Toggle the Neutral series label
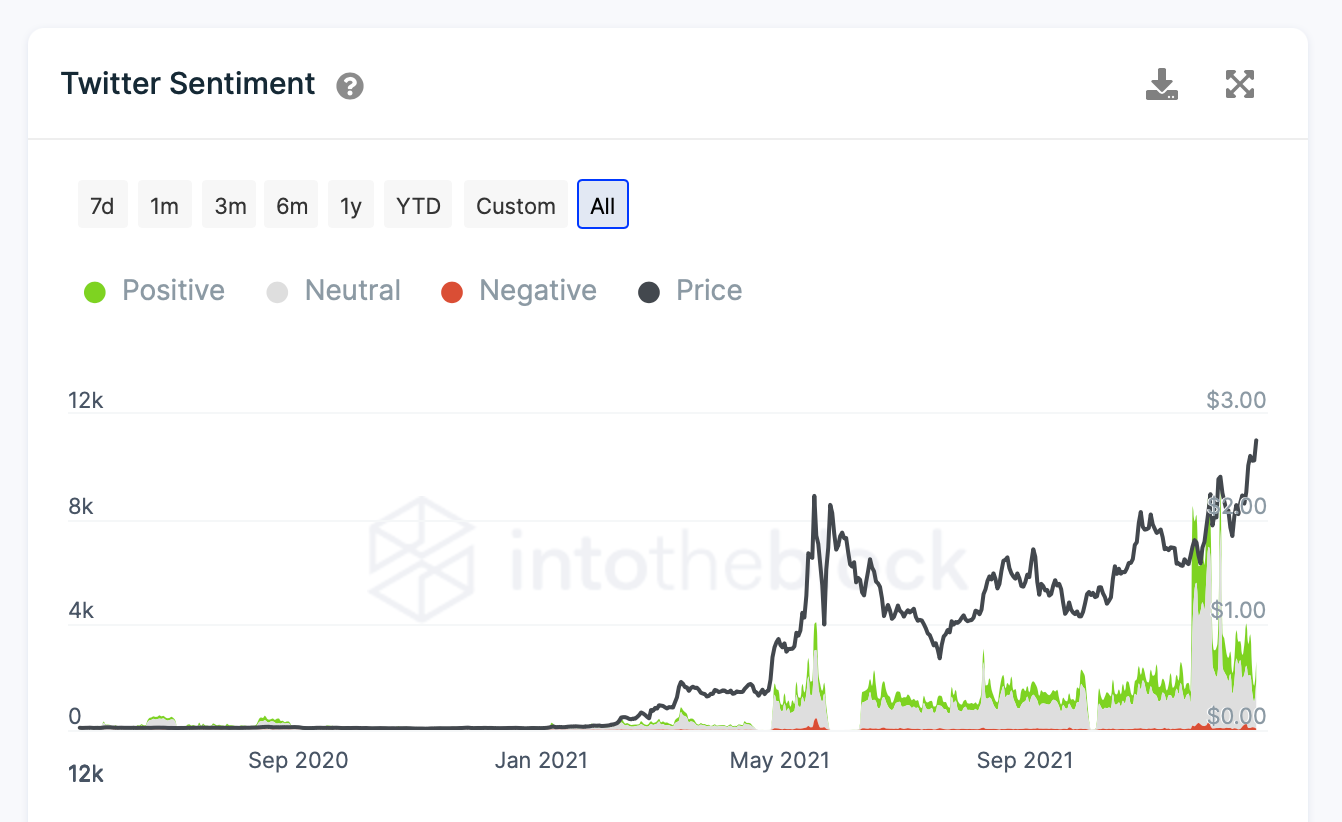The height and width of the screenshot is (822, 1342). click(352, 291)
